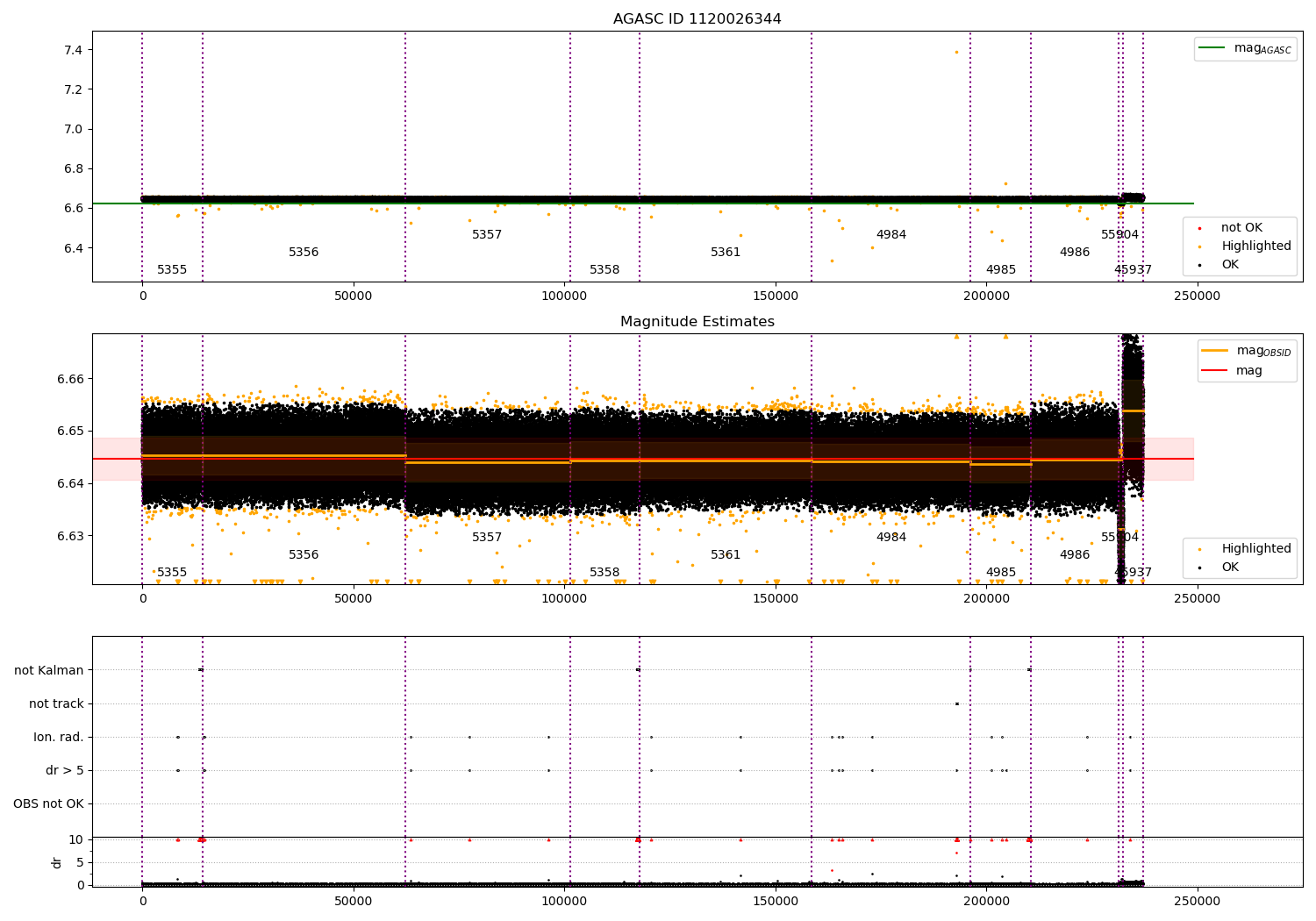1316x921 pixels.
Task: Click the rotated 'dr' y-axis label
Action: tap(57, 862)
